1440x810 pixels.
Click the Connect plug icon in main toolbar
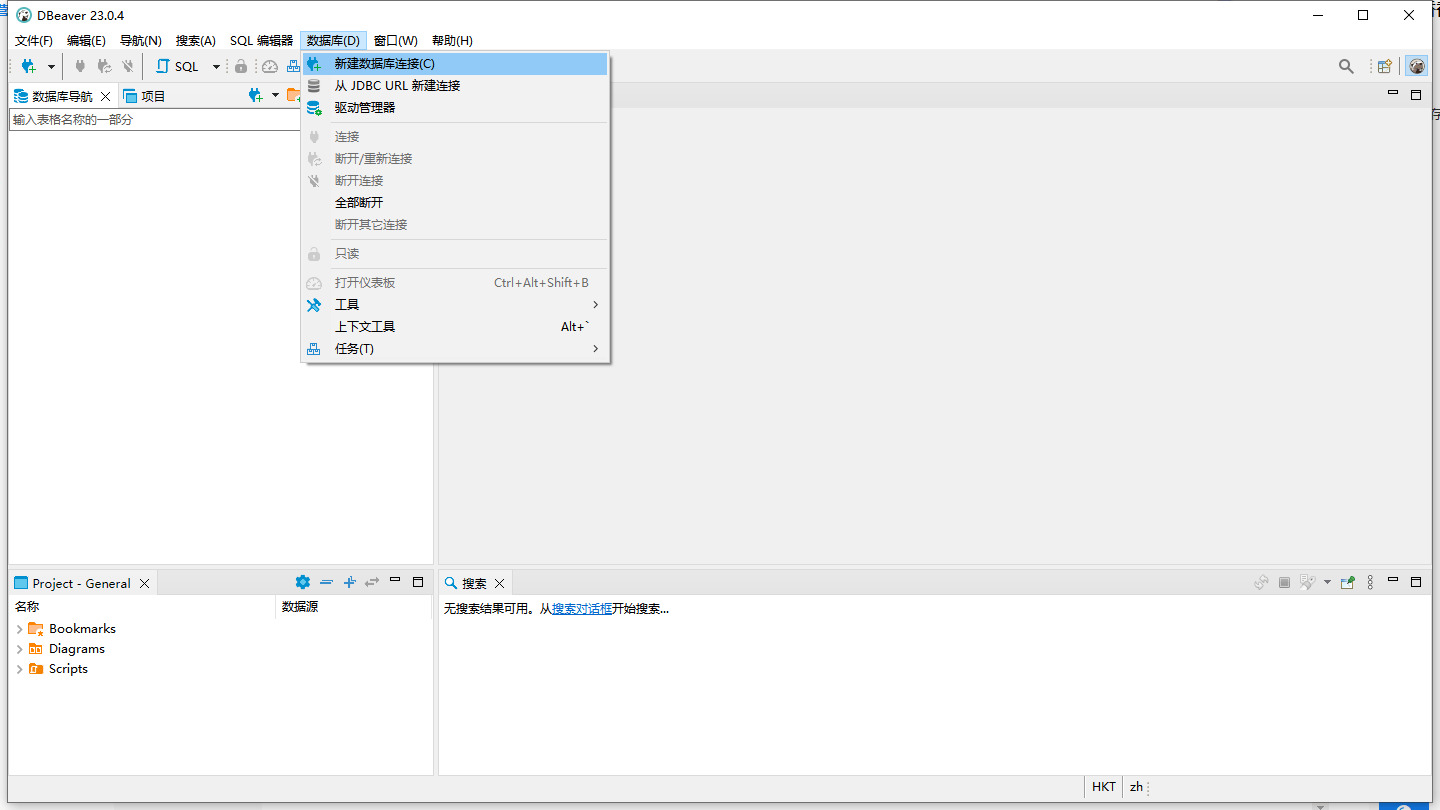pos(80,67)
